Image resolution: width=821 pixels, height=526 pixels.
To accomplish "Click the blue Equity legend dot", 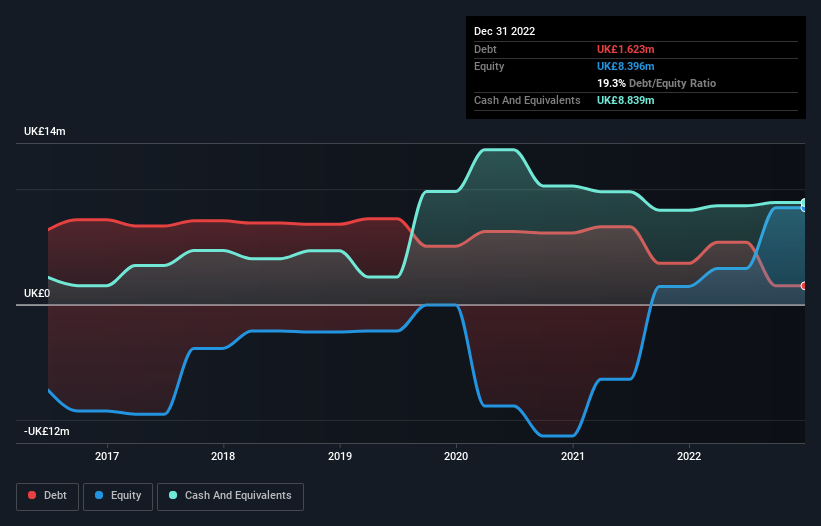I will [x=99, y=495].
